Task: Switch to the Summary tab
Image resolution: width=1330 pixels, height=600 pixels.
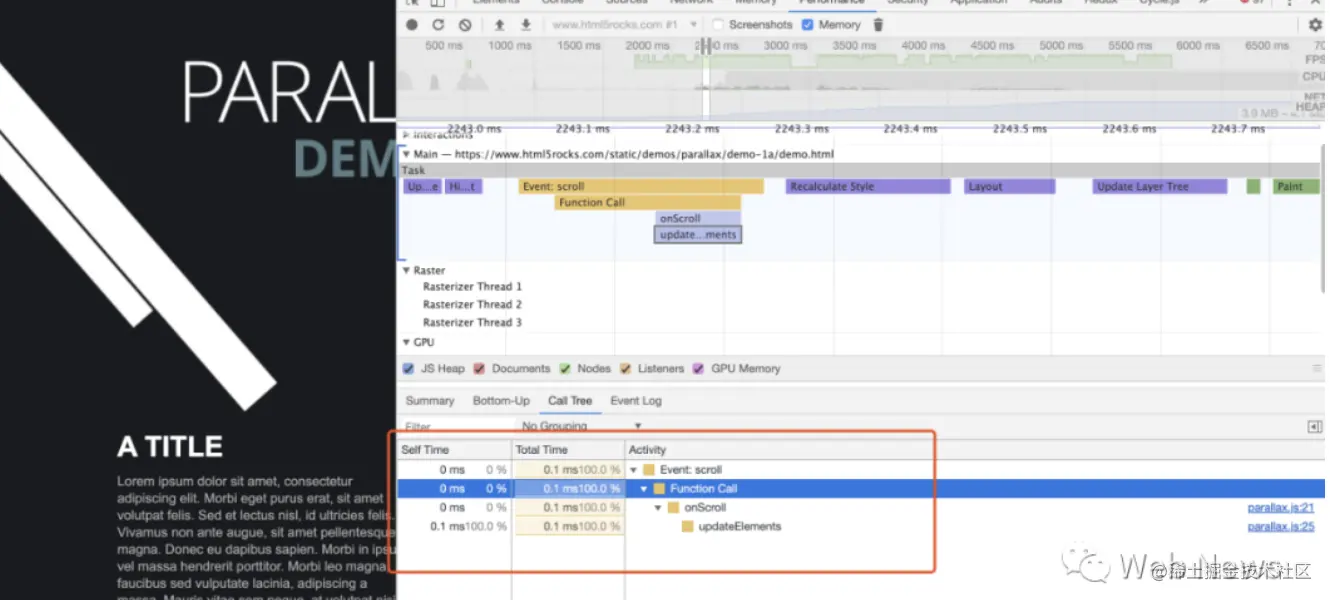Action: click(430, 401)
